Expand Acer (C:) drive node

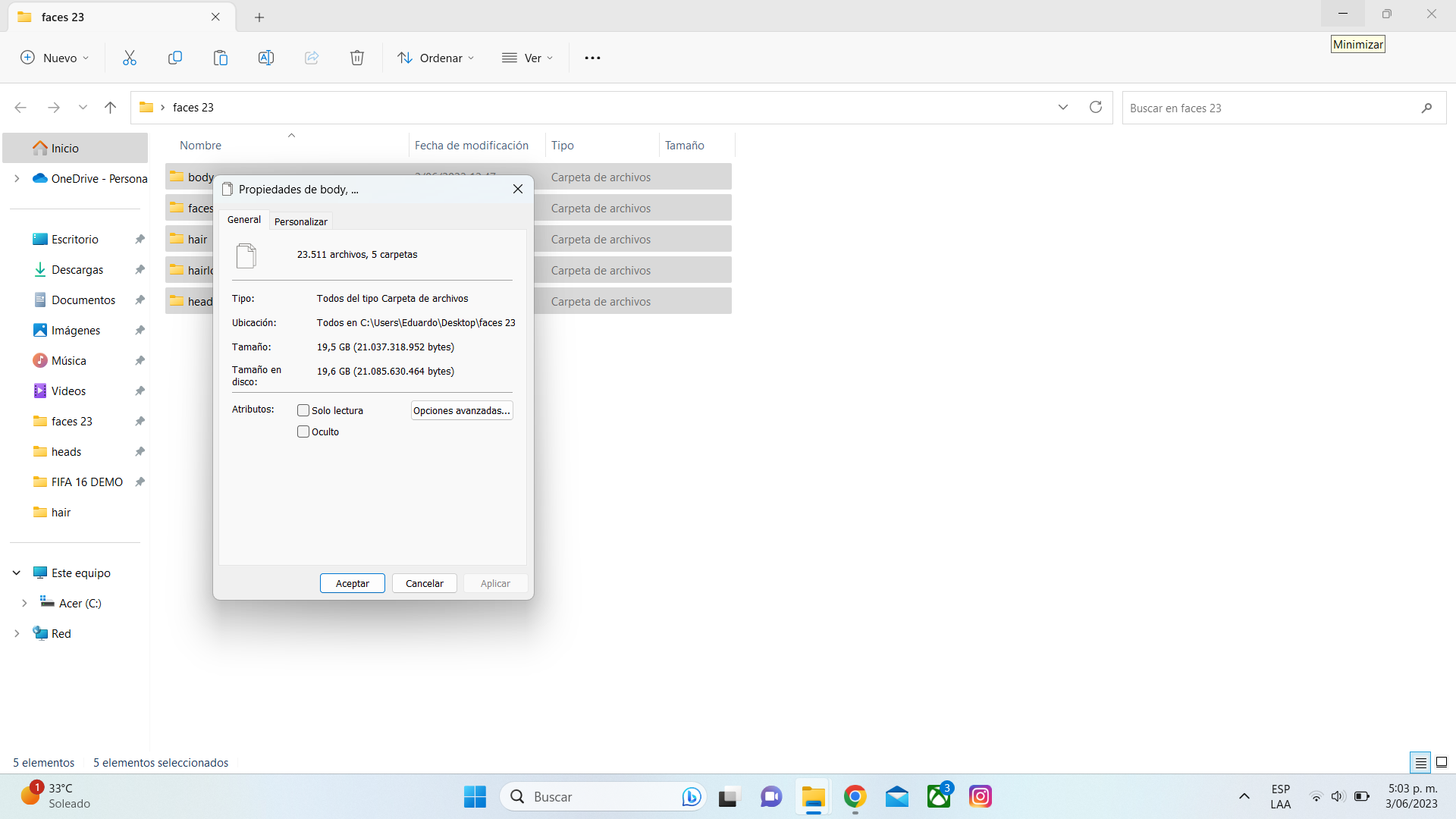click(x=24, y=603)
